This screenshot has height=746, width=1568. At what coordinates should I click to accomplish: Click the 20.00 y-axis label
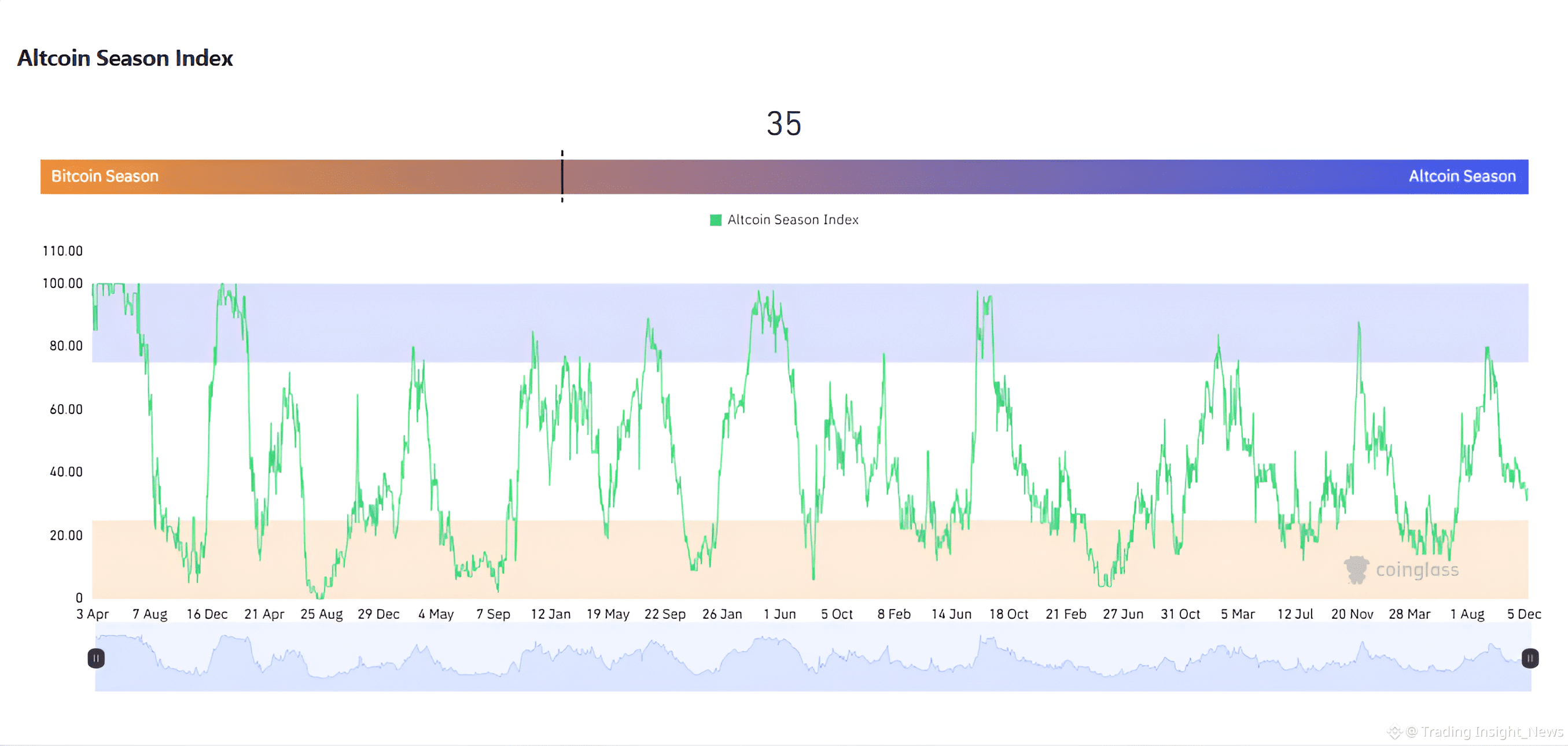click(x=66, y=536)
